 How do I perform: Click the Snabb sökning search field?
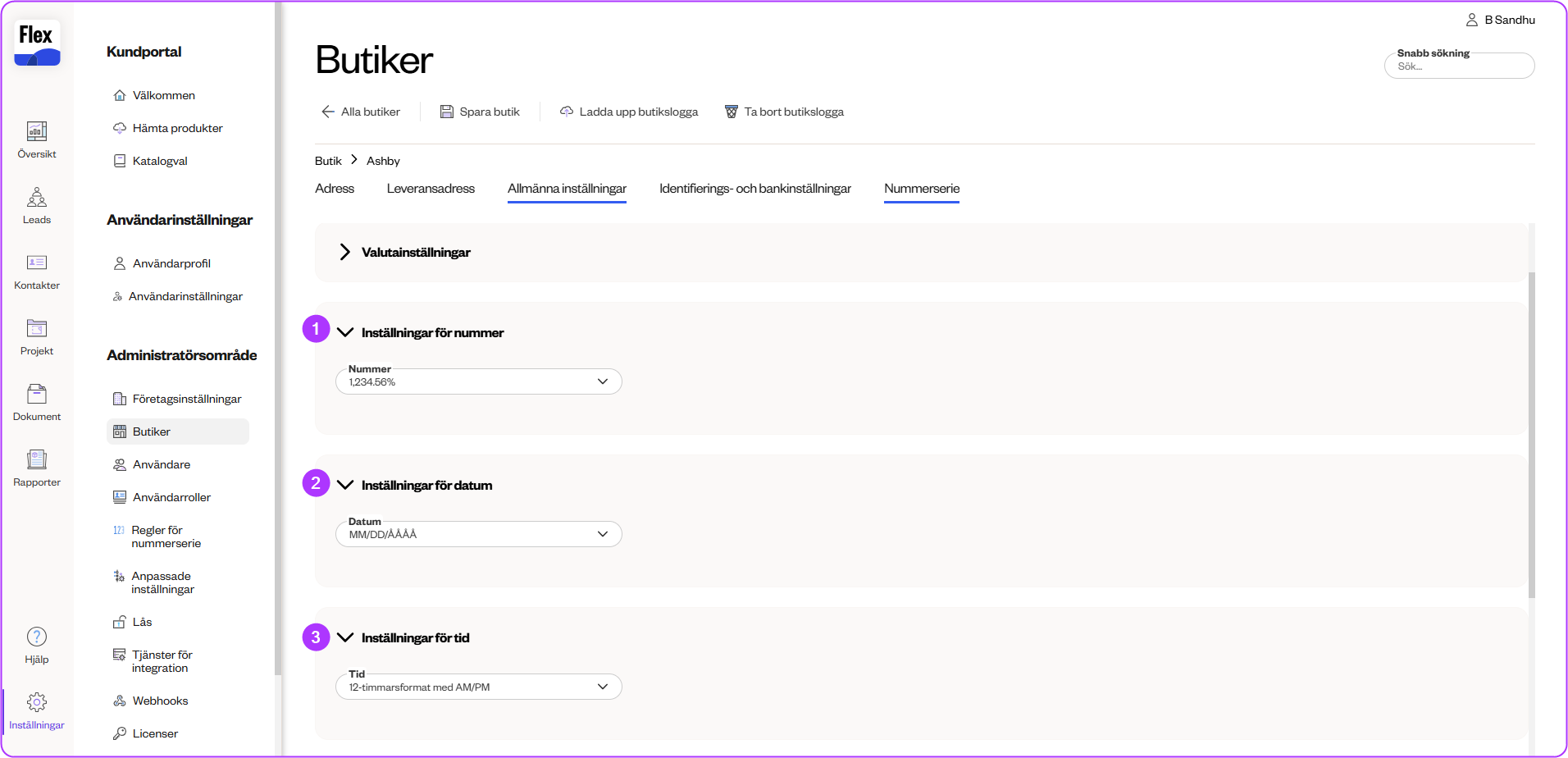tap(1459, 66)
